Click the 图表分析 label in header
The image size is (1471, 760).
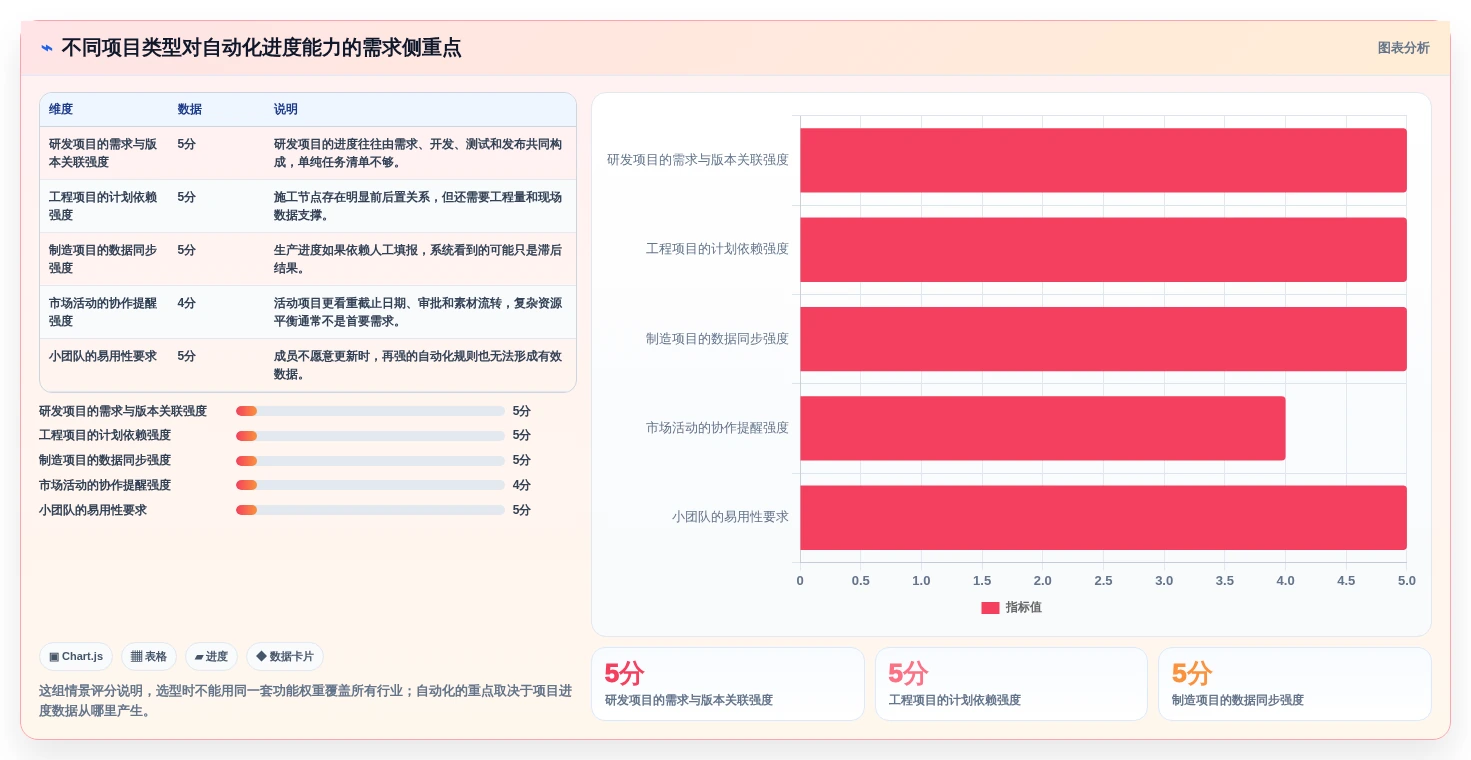point(1403,48)
